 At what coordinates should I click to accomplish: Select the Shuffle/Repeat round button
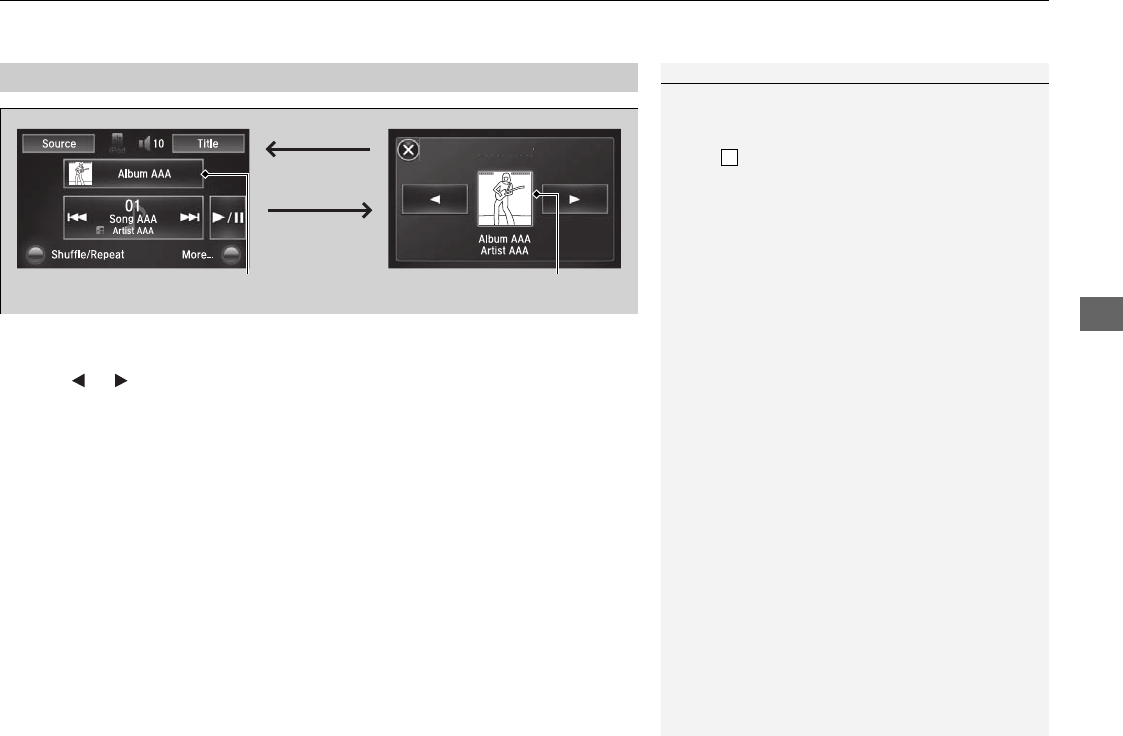(x=35, y=254)
